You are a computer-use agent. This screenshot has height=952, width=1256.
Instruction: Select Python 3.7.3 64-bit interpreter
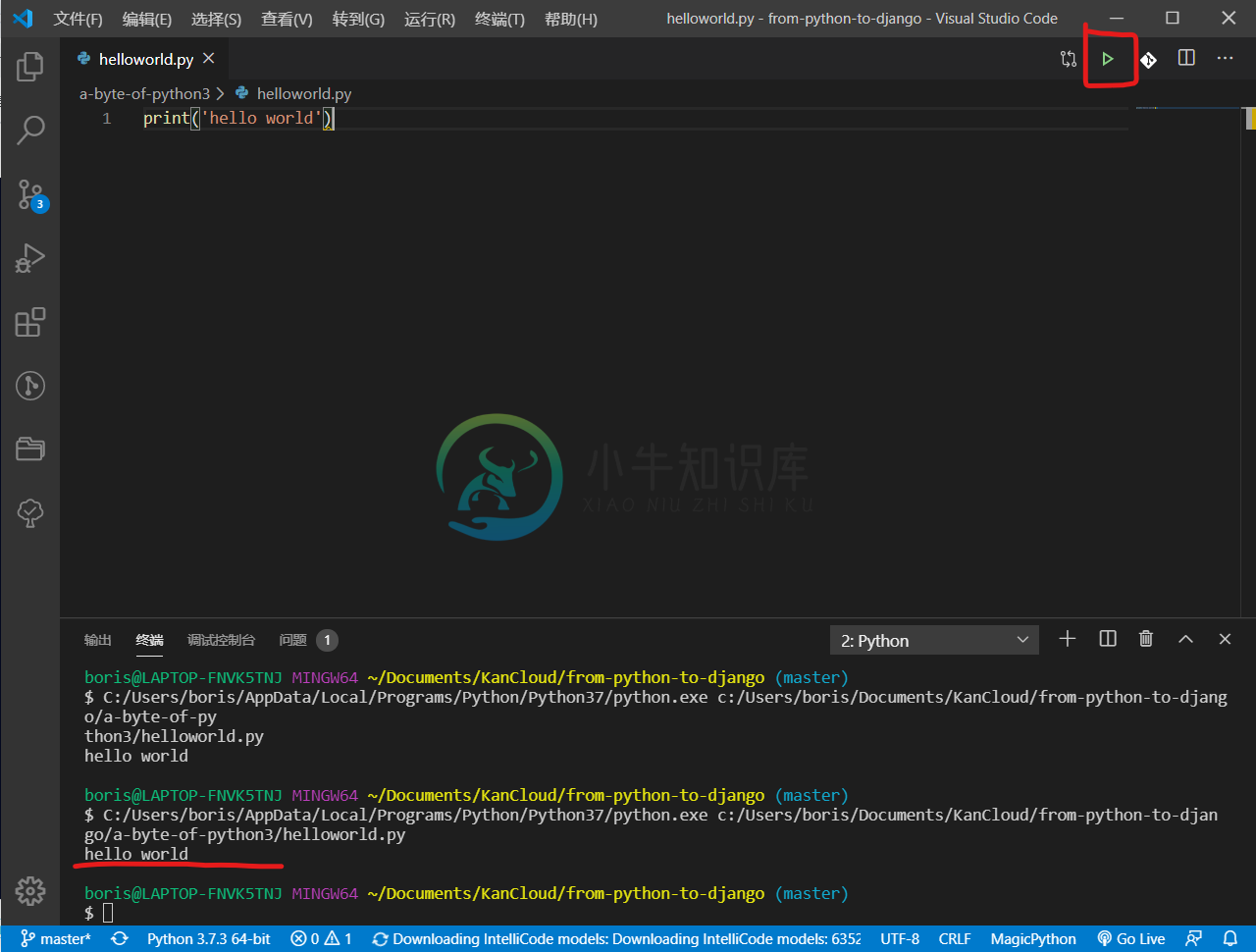(x=208, y=938)
